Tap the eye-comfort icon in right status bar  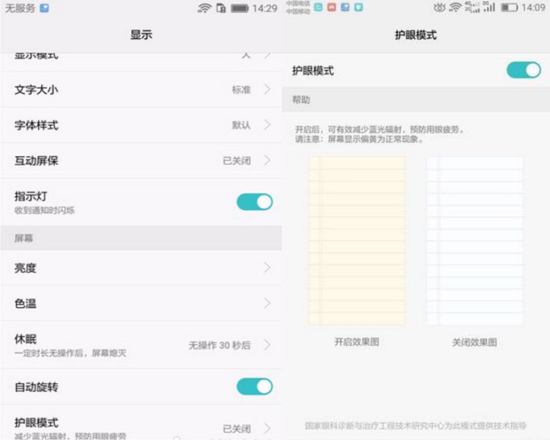[x=440, y=7]
